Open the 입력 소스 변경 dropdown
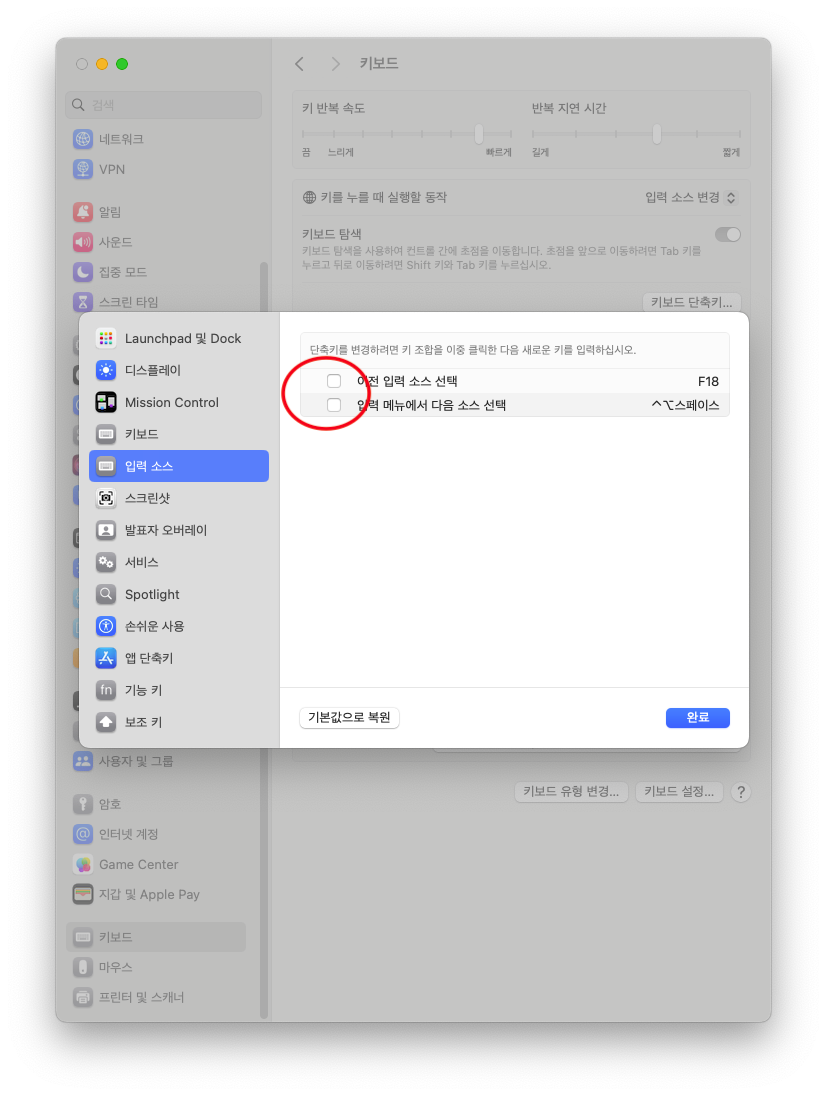Viewport: 827px width, 1096px height. coord(691,198)
